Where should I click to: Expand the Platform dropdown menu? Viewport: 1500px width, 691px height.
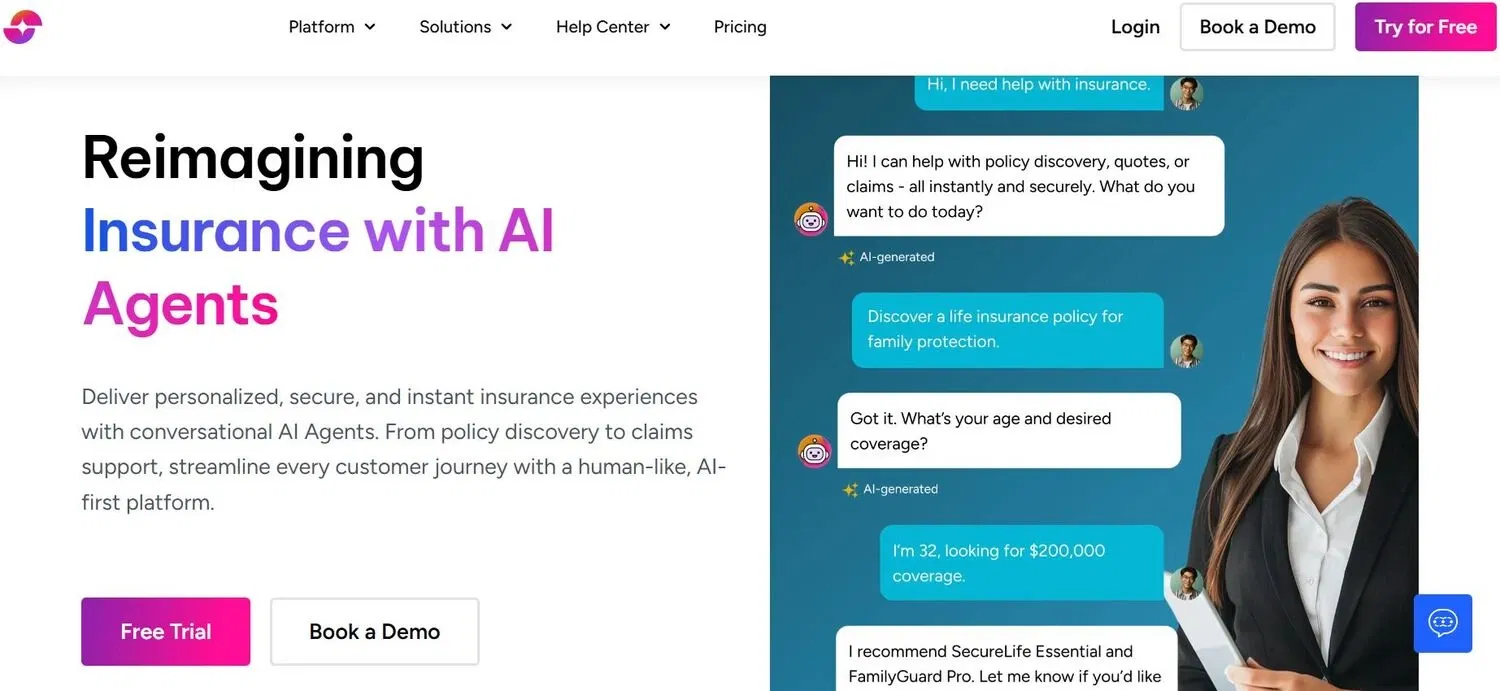[x=332, y=27]
